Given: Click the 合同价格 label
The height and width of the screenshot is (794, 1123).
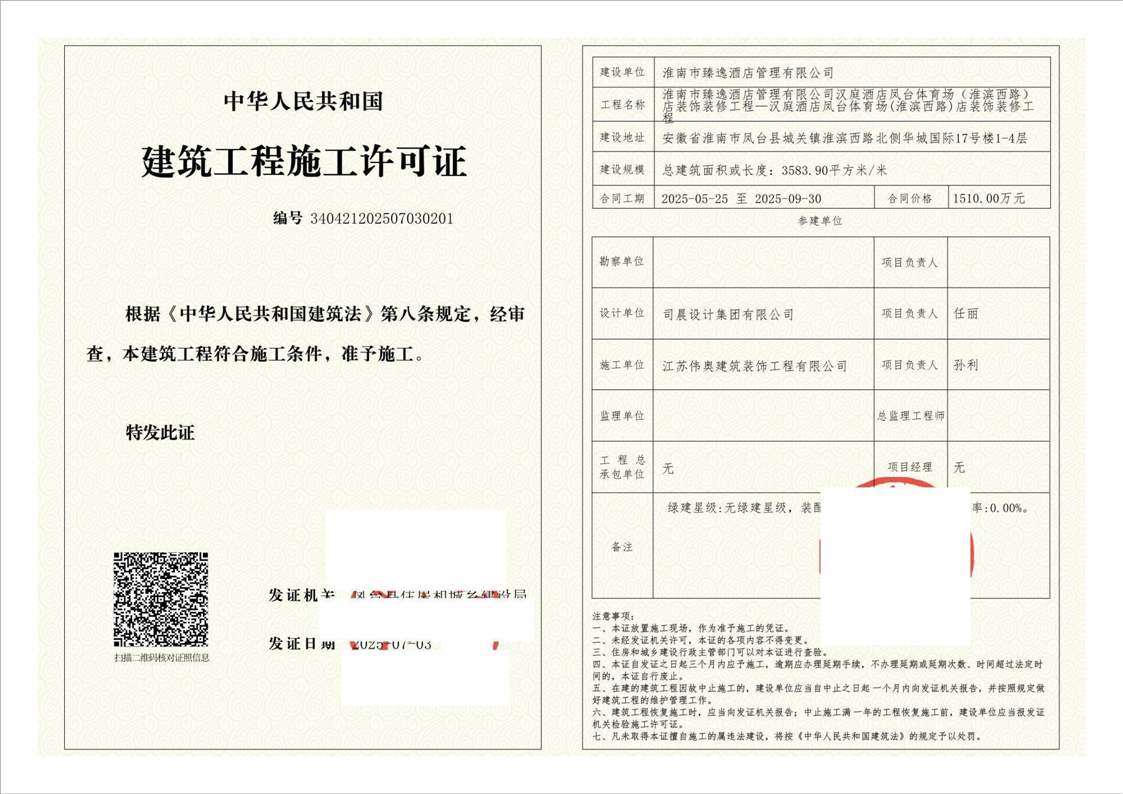Looking at the screenshot, I should coord(910,198).
